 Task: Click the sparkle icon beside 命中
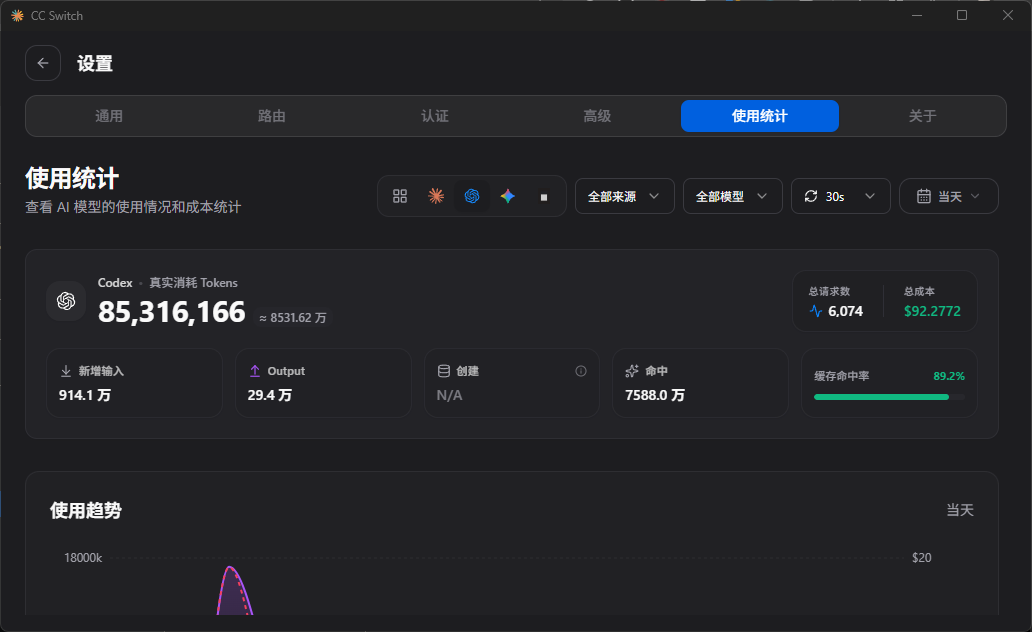point(632,371)
